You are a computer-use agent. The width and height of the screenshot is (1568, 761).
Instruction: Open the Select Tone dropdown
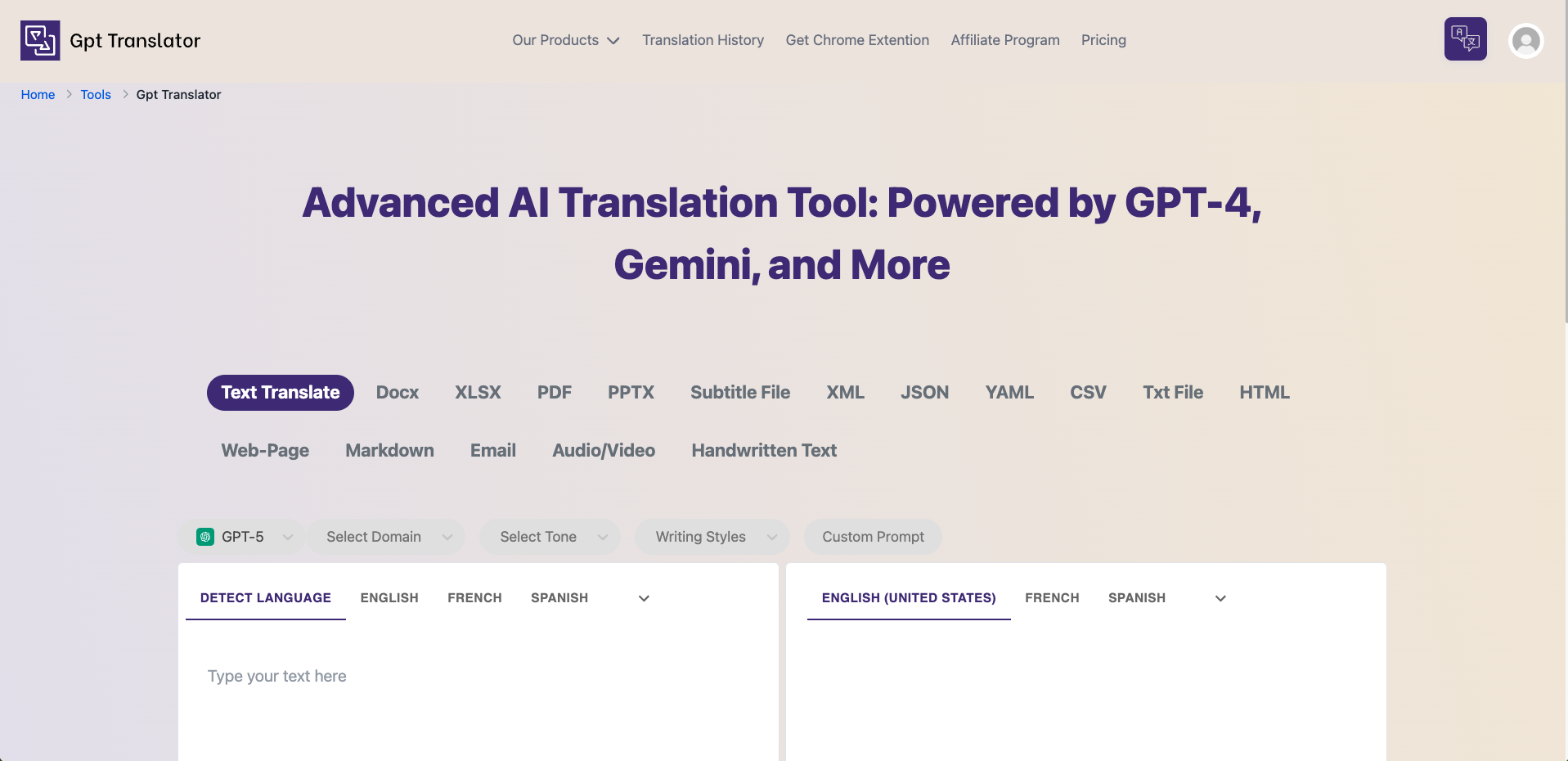550,537
